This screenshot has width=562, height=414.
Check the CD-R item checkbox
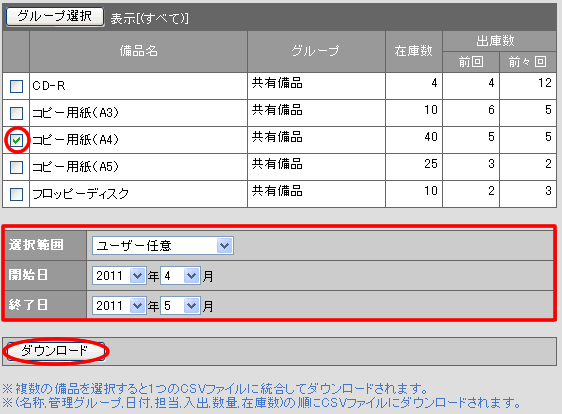pos(16,86)
